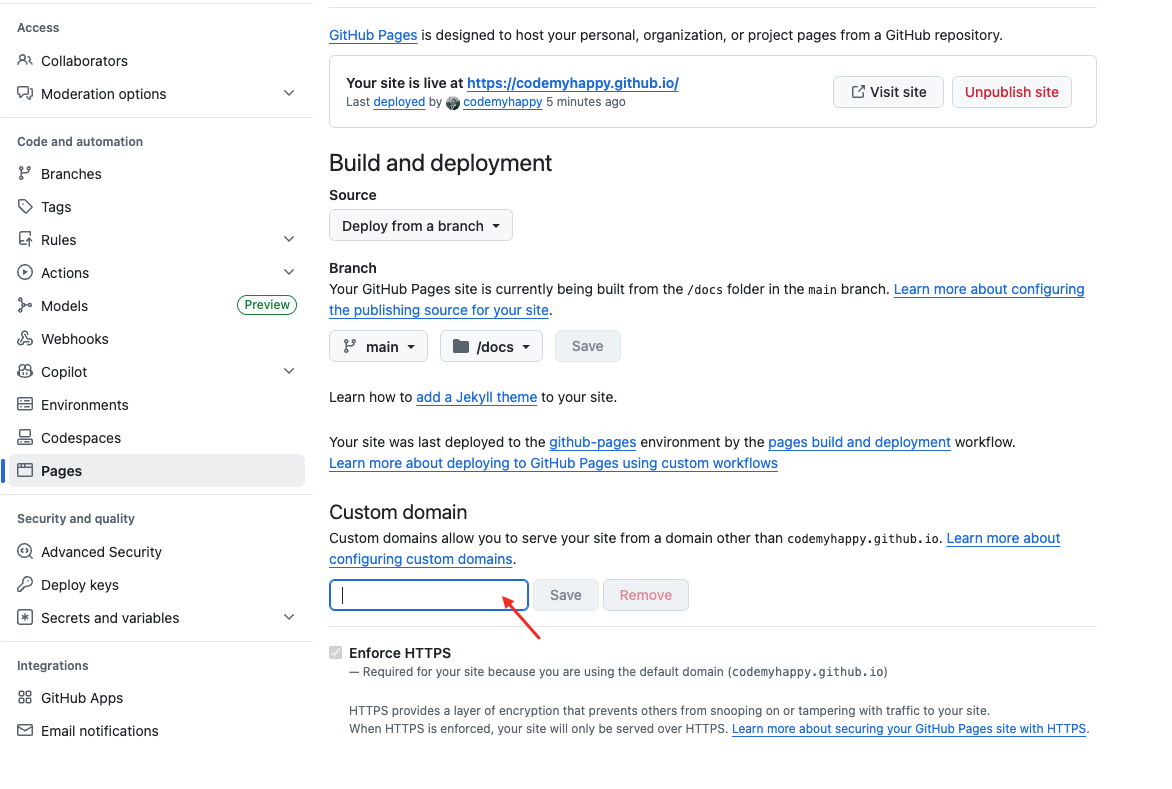Image resolution: width=1172 pixels, height=789 pixels.
Task: Click the Unpublish site button
Action: 1011,92
